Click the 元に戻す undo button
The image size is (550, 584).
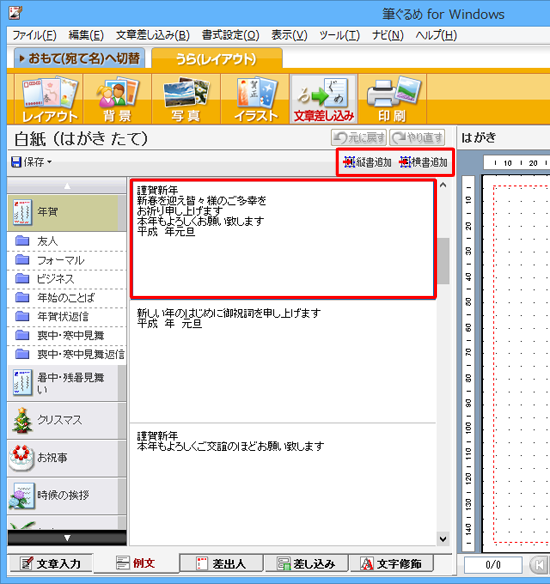[359, 138]
